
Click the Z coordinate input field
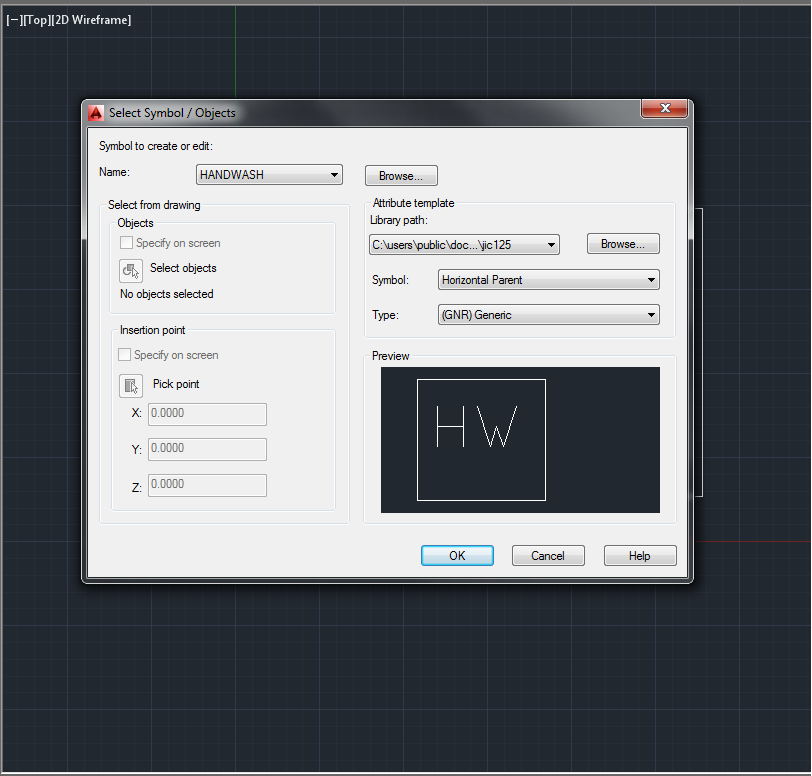click(x=208, y=485)
